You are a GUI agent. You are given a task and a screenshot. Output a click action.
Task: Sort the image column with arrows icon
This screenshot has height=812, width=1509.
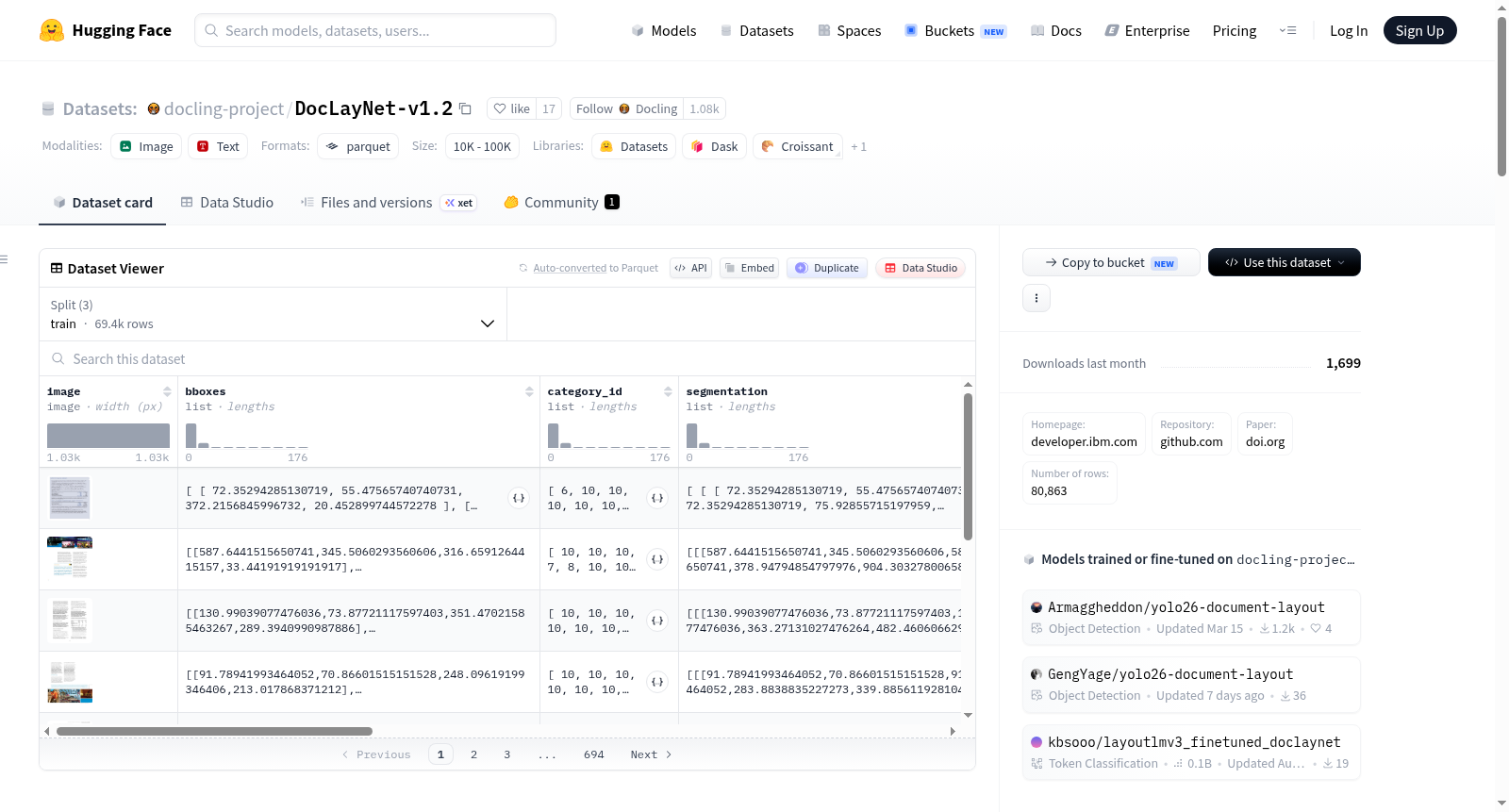[167, 391]
